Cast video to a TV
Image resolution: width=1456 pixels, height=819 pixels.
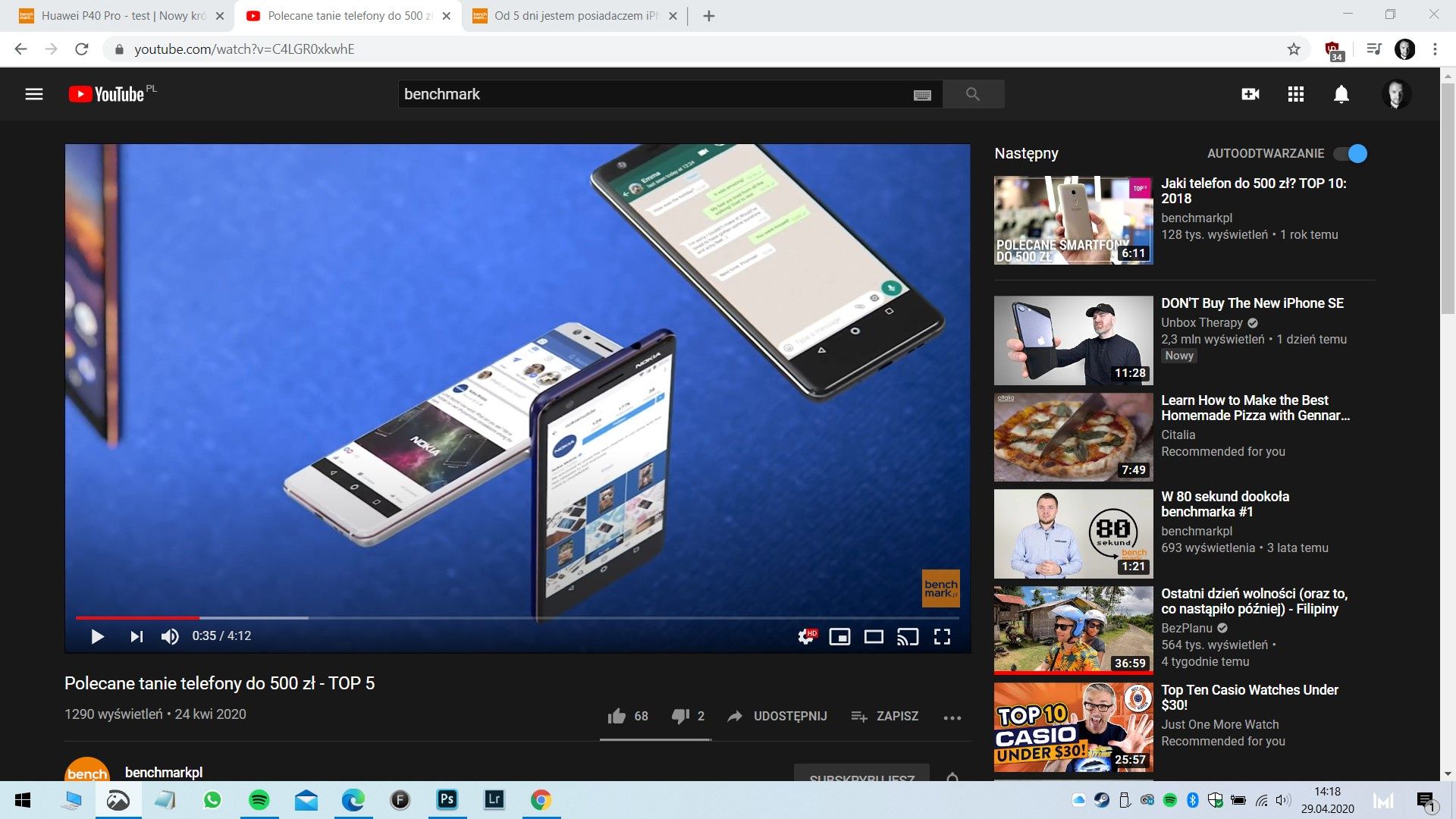click(x=908, y=636)
